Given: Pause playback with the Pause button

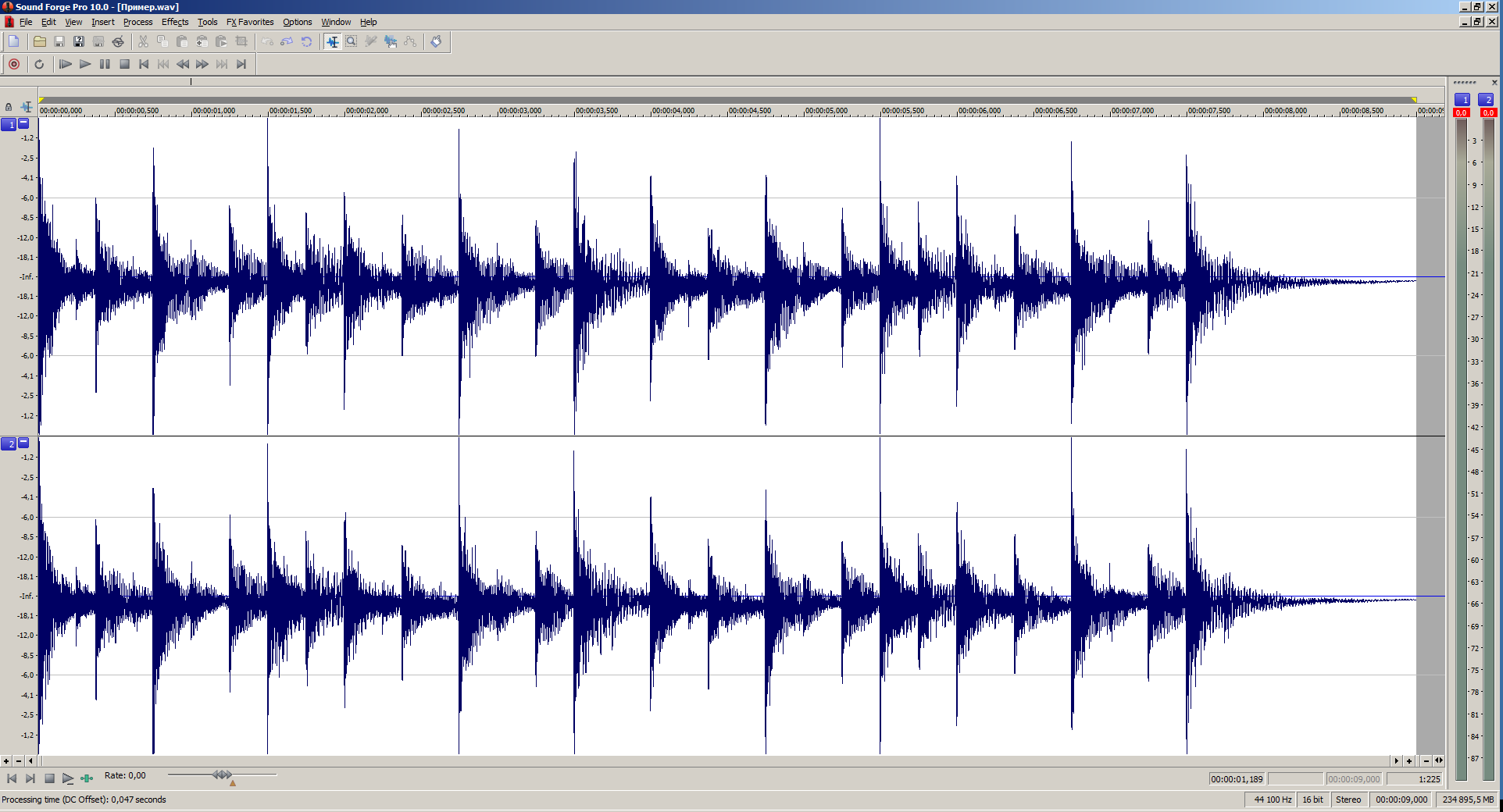Looking at the screenshot, I should (x=105, y=64).
